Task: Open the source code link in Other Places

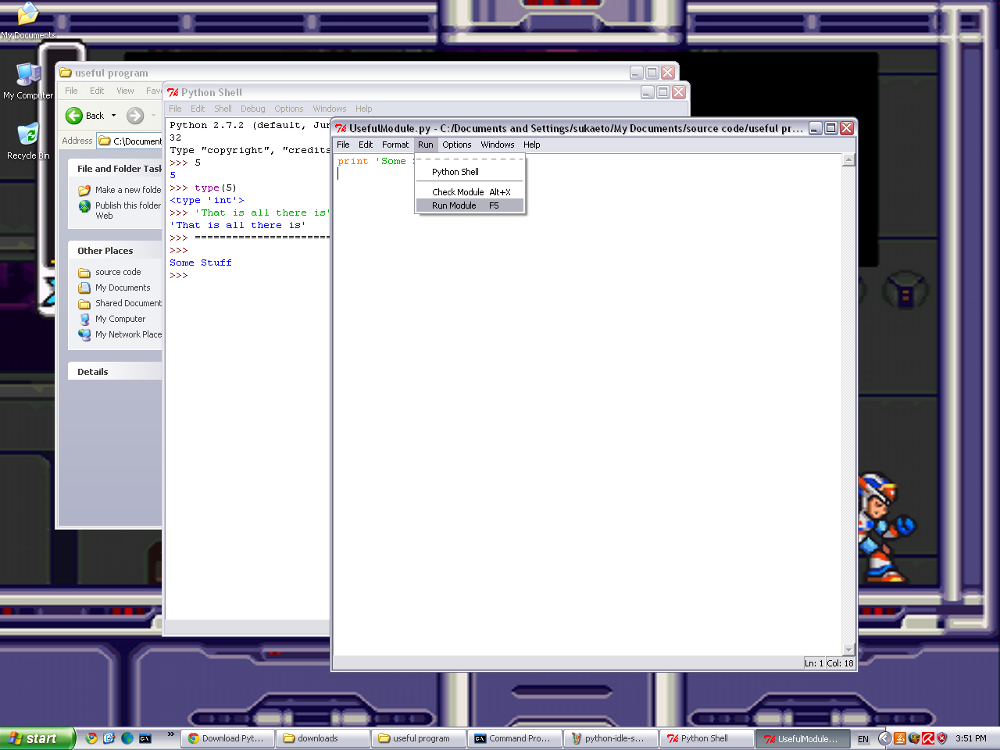Action: 118,272
